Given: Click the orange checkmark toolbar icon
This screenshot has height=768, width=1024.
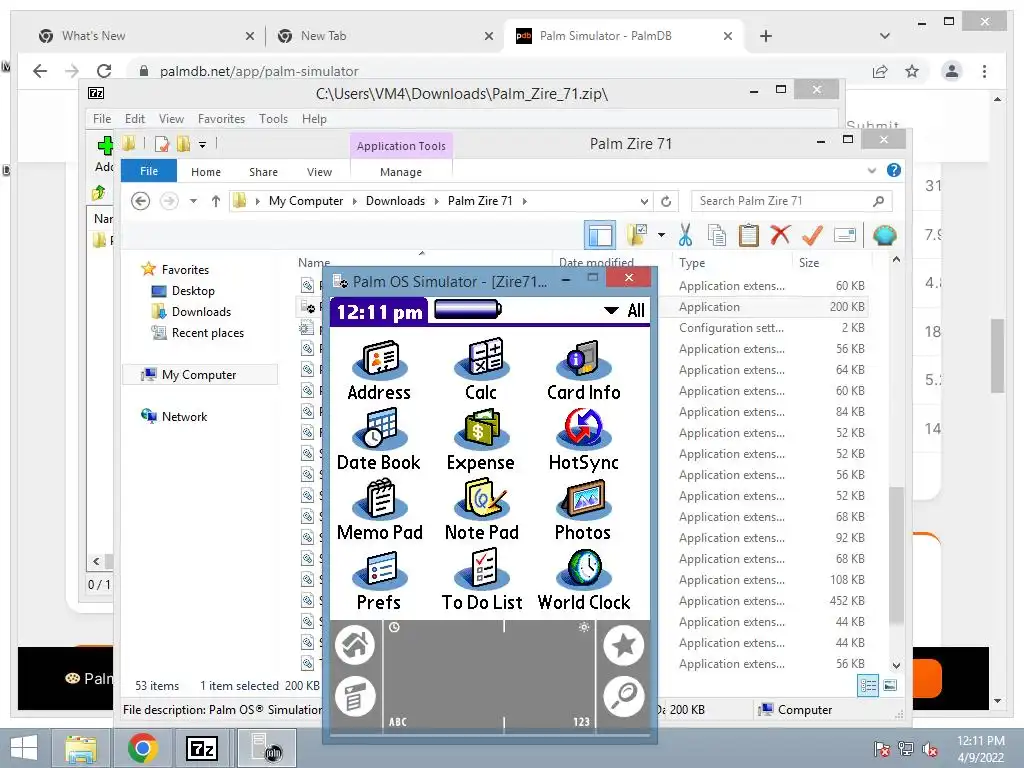Looking at the screenshot, I should pyautogui.click(x=812, y=234).
